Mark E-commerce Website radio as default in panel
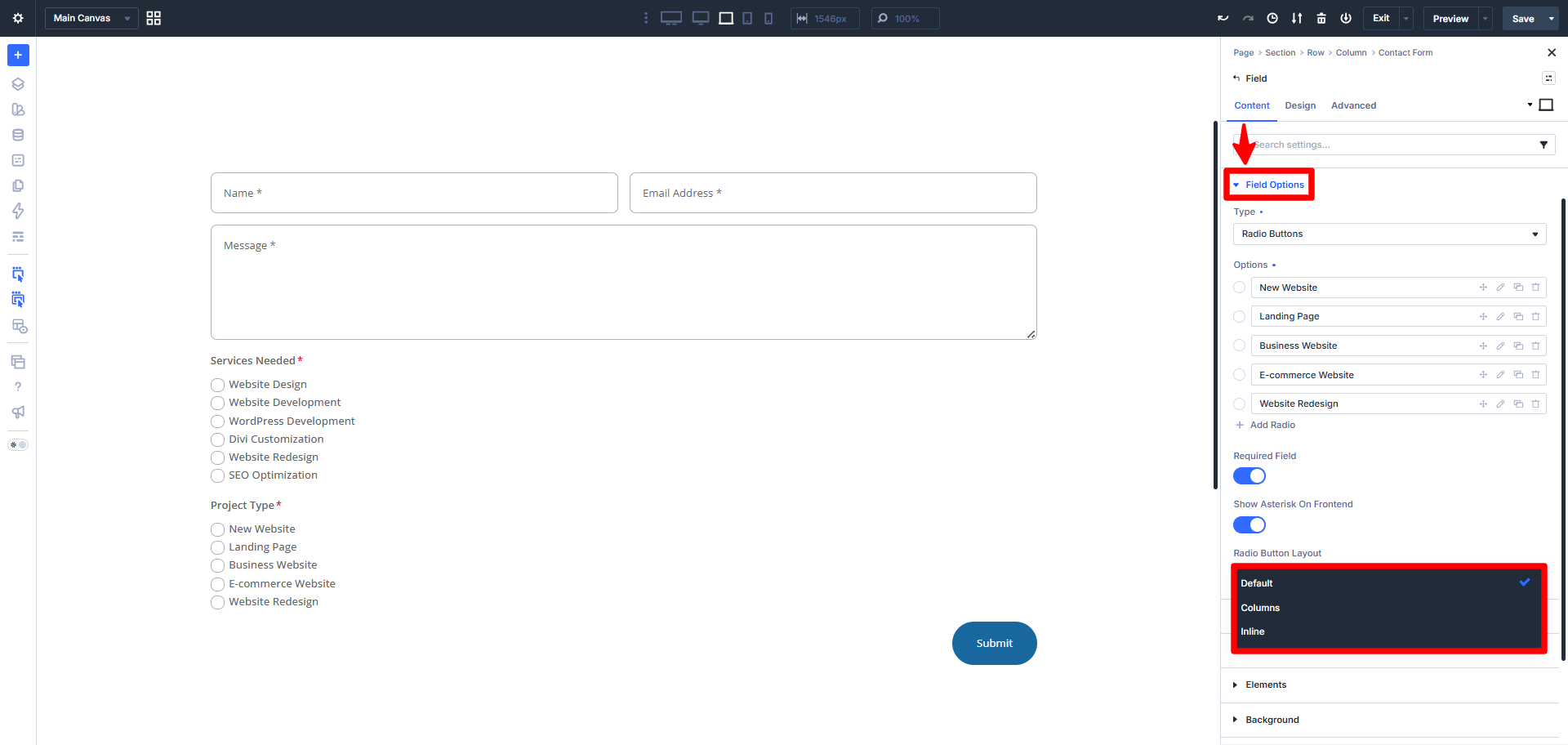 (1239, 375)
